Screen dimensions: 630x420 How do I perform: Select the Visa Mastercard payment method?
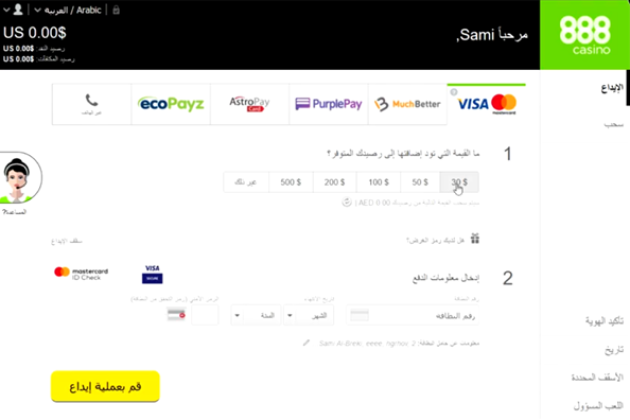click(x=487, y=104)
